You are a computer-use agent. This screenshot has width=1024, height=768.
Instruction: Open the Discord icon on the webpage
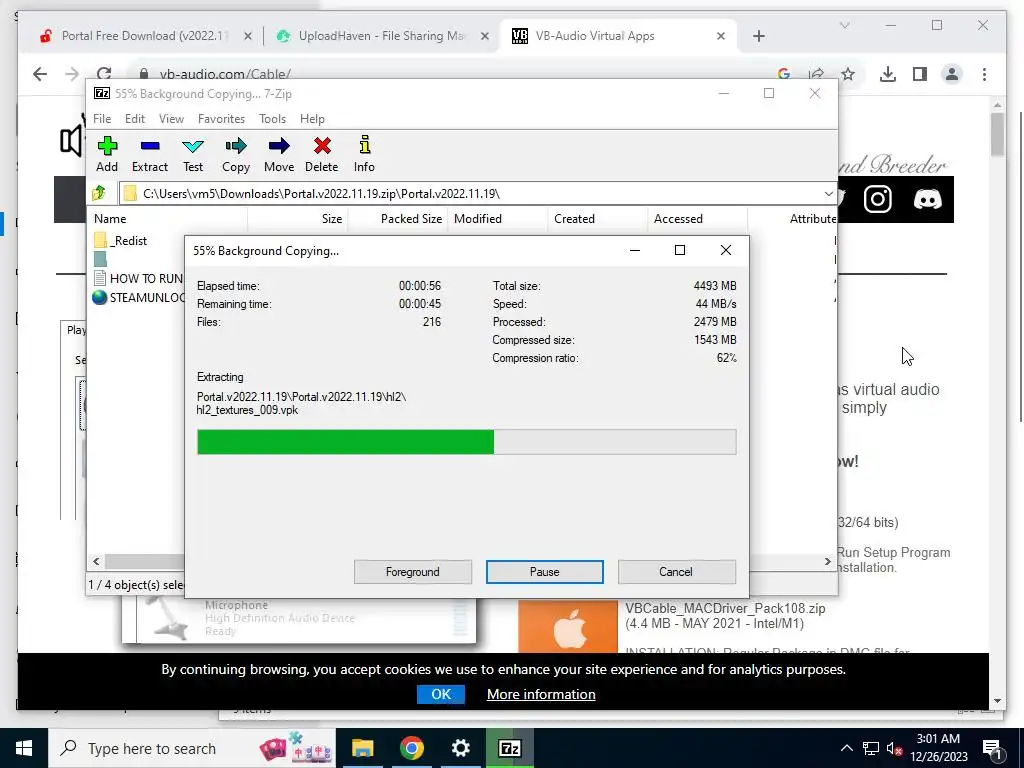(927, 199)
